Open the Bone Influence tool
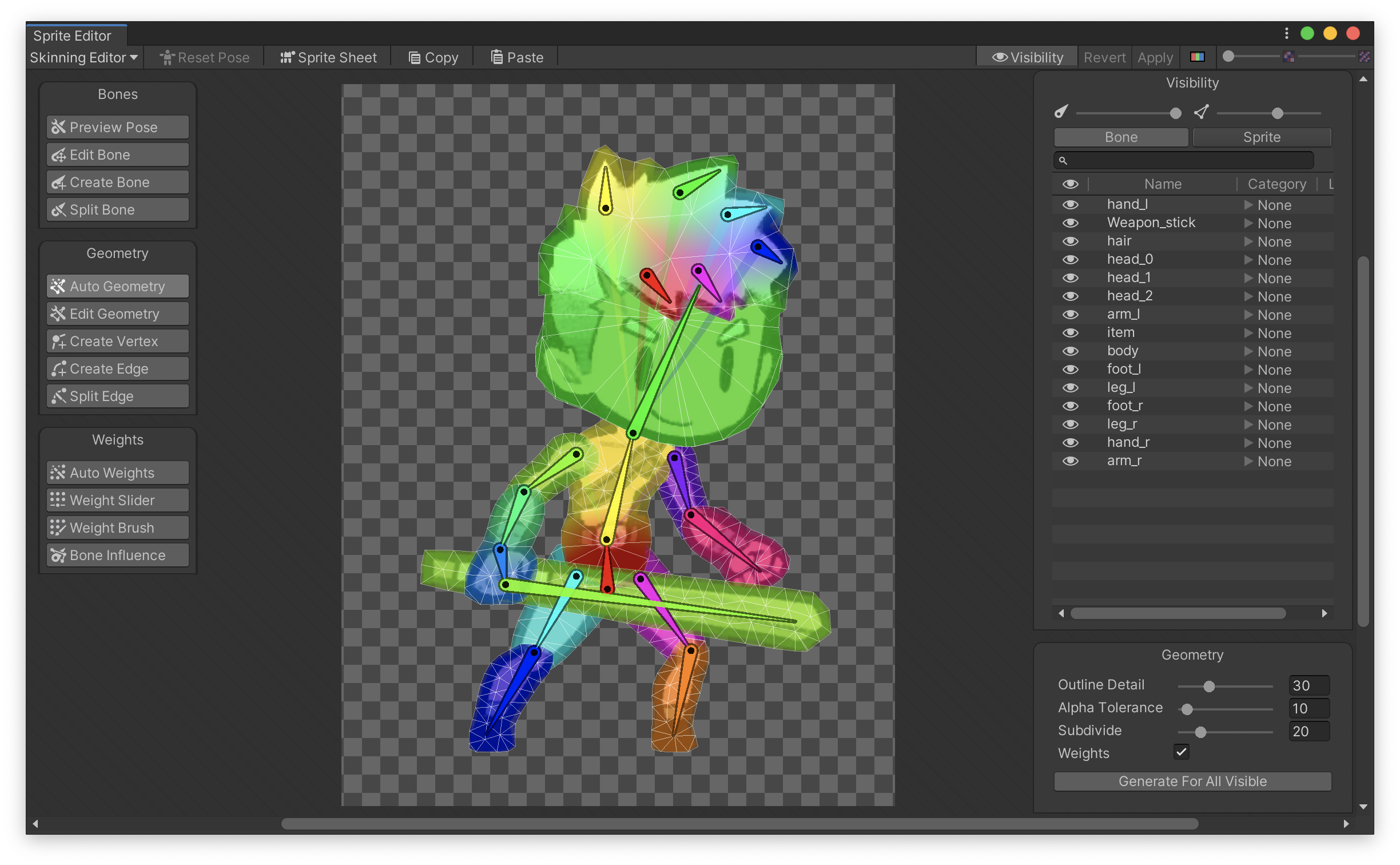This screenshot has height=865, width=1400. (x=117, y=555)
